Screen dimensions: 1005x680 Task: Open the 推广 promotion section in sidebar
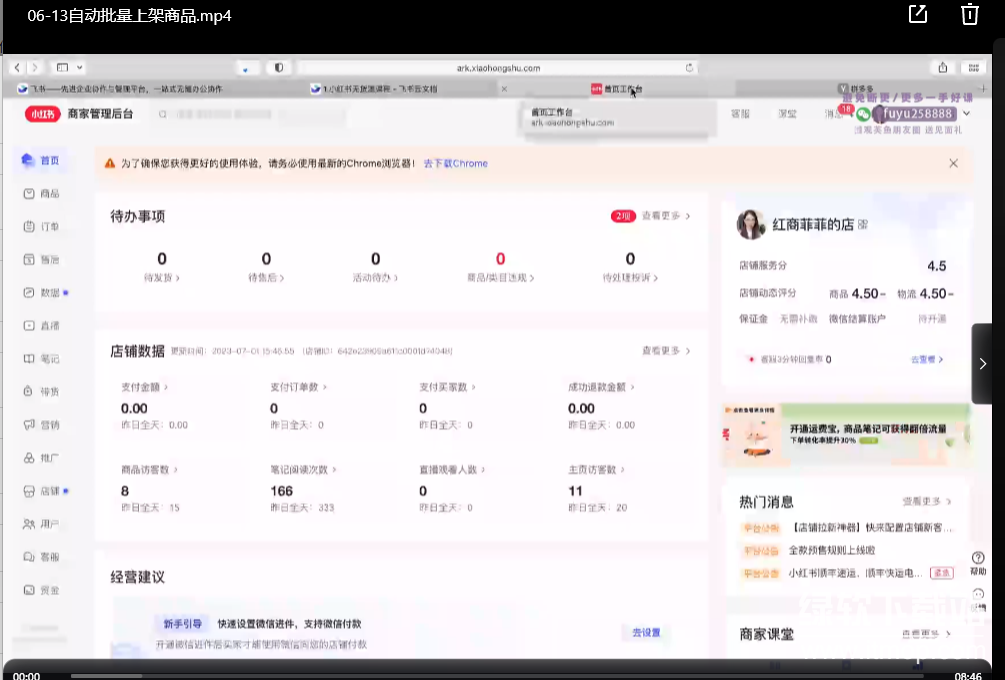tap(40, 458)
